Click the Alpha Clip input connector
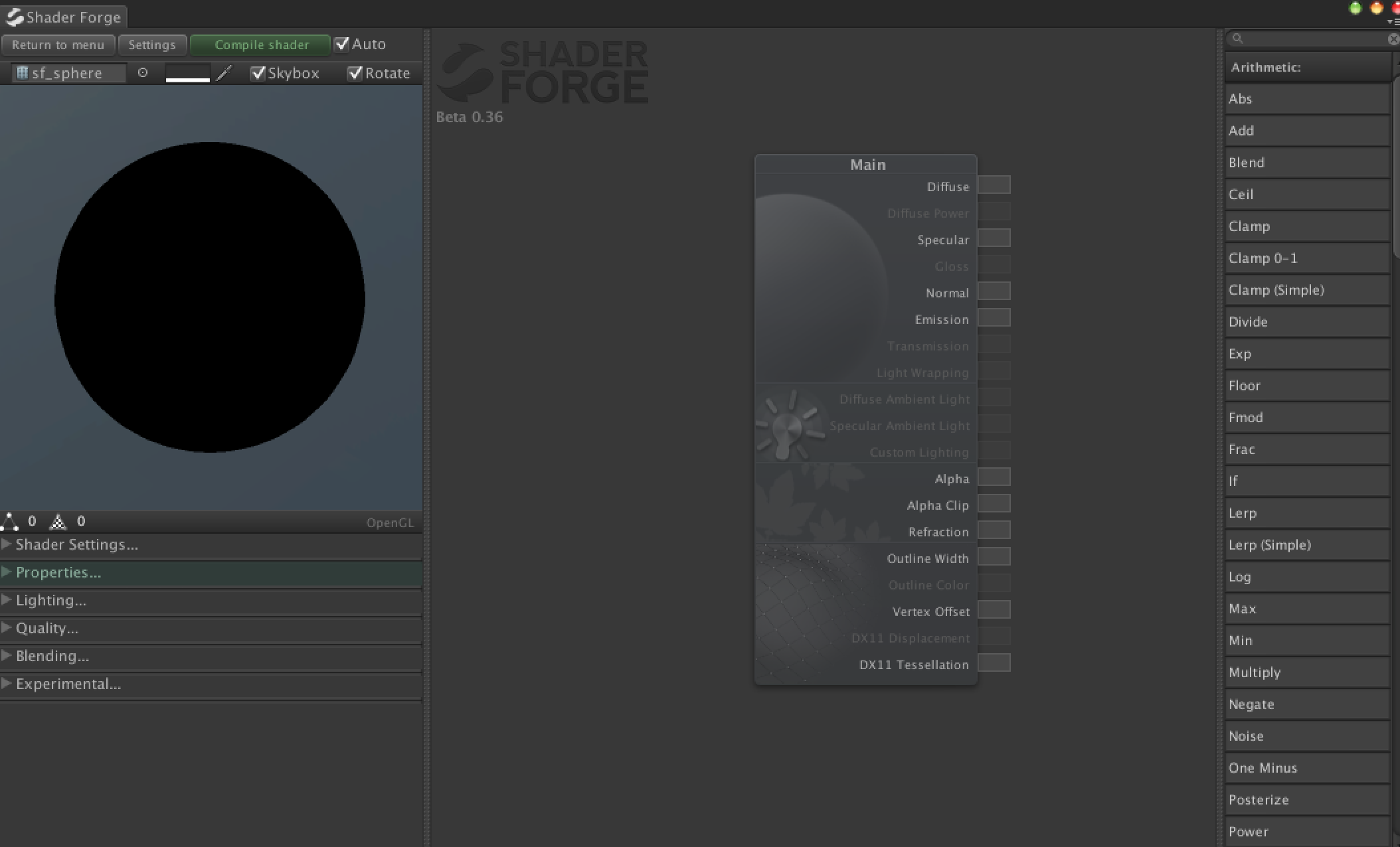The width and height of the screenshot is (1400, 847). (x=994, y=504)
